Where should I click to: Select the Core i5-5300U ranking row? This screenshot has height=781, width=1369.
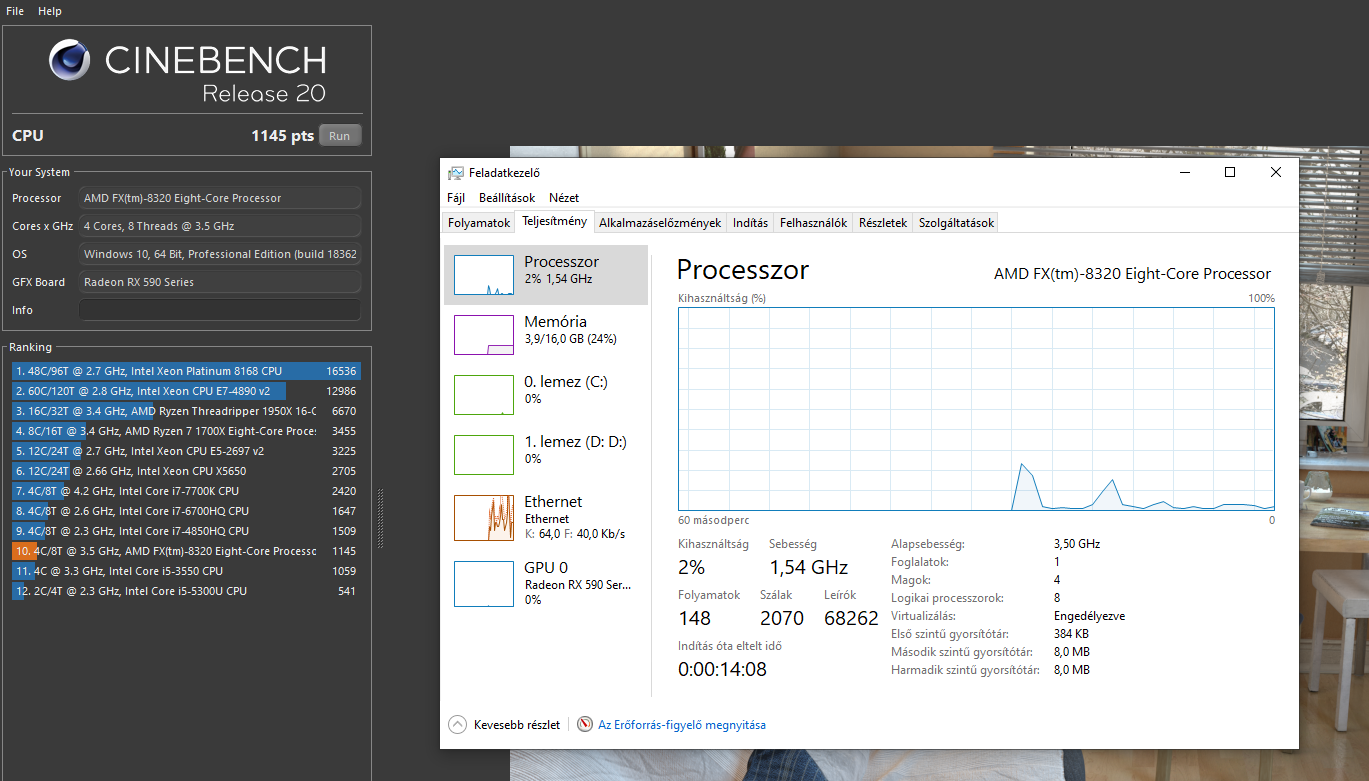coord(186,591)
